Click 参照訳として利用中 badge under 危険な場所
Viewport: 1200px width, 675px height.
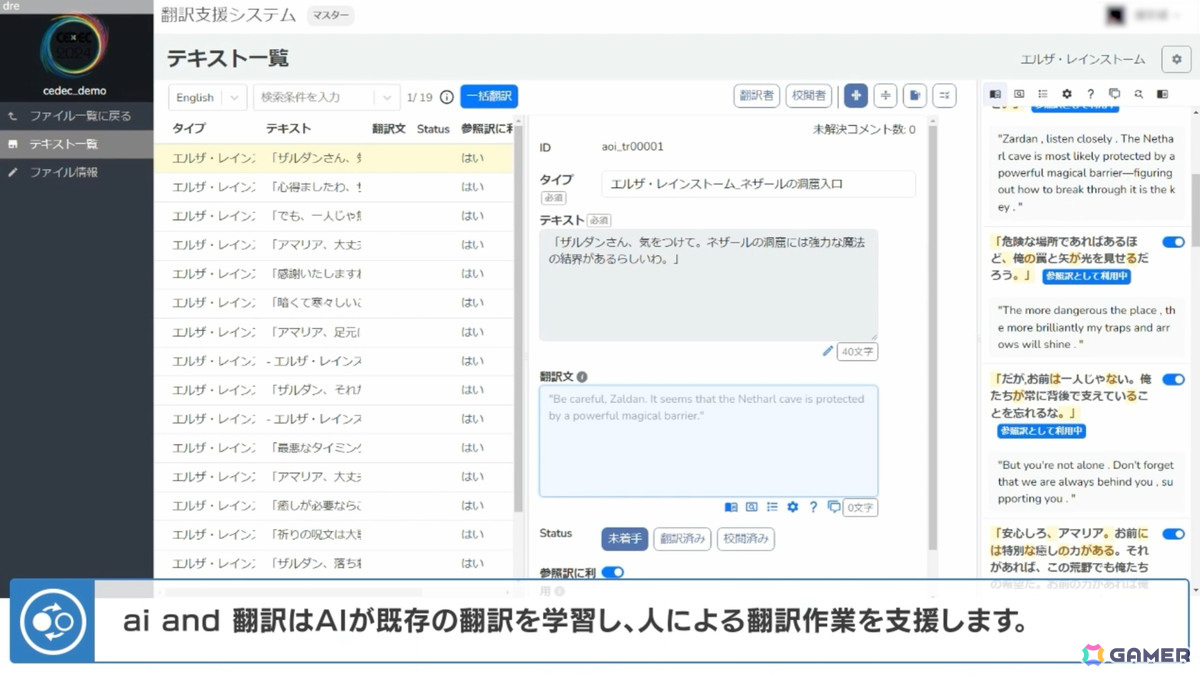coord(1087,276)
